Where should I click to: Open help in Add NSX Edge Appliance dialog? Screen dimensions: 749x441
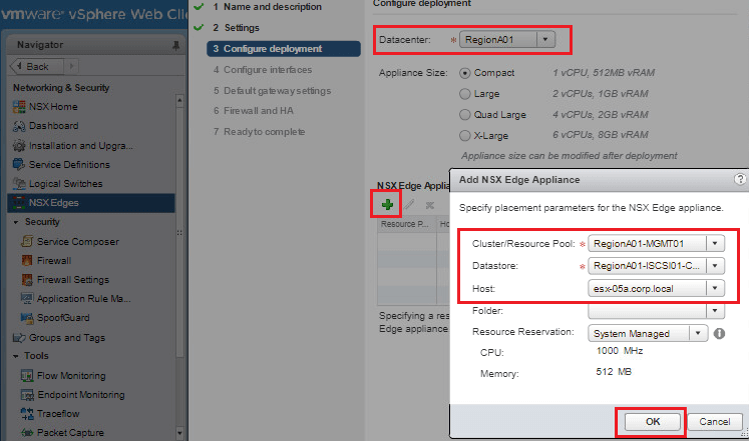740,179
